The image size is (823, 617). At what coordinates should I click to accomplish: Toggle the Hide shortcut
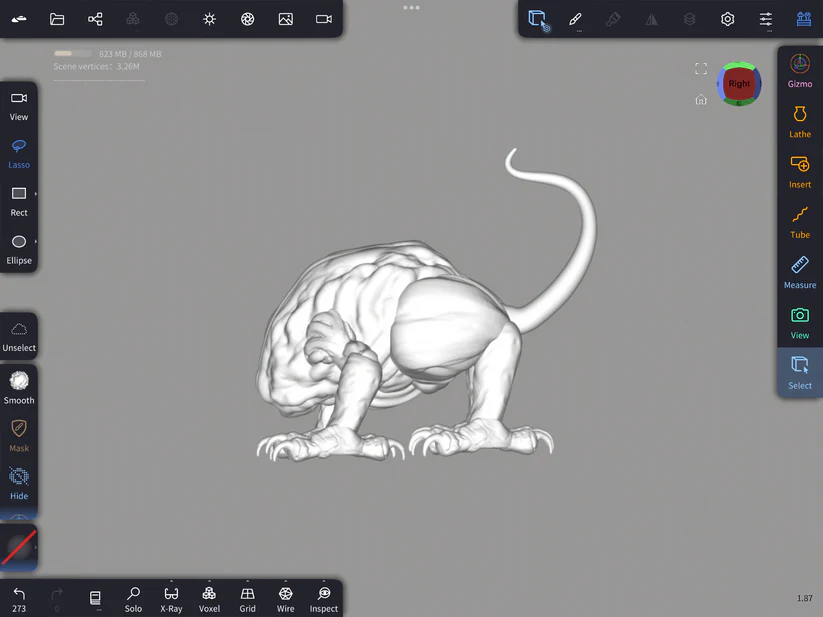pos(19,484)
